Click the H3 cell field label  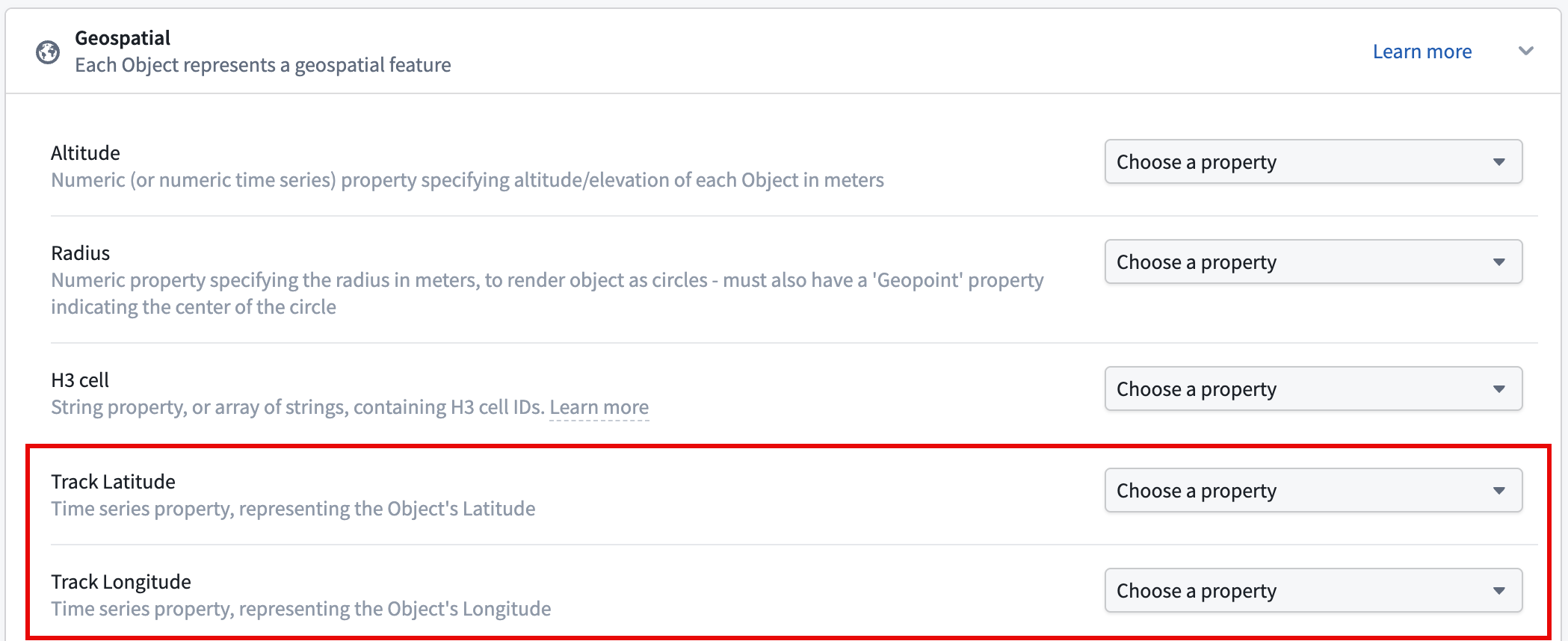pyautogui.click(x=80, y=380)
